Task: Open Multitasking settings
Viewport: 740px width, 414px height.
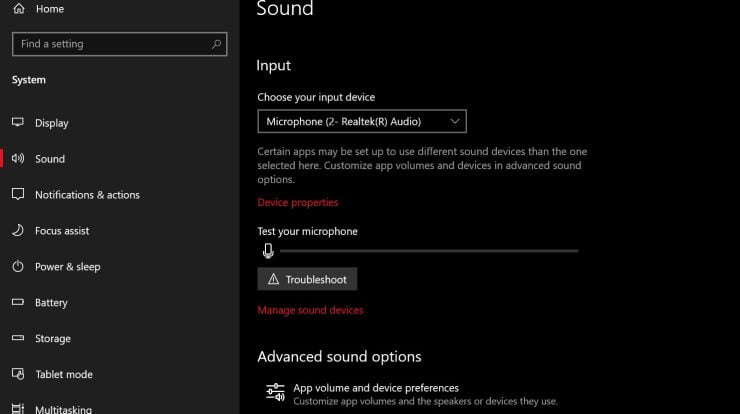Action: pyautogui.click(x=63, y=409)
